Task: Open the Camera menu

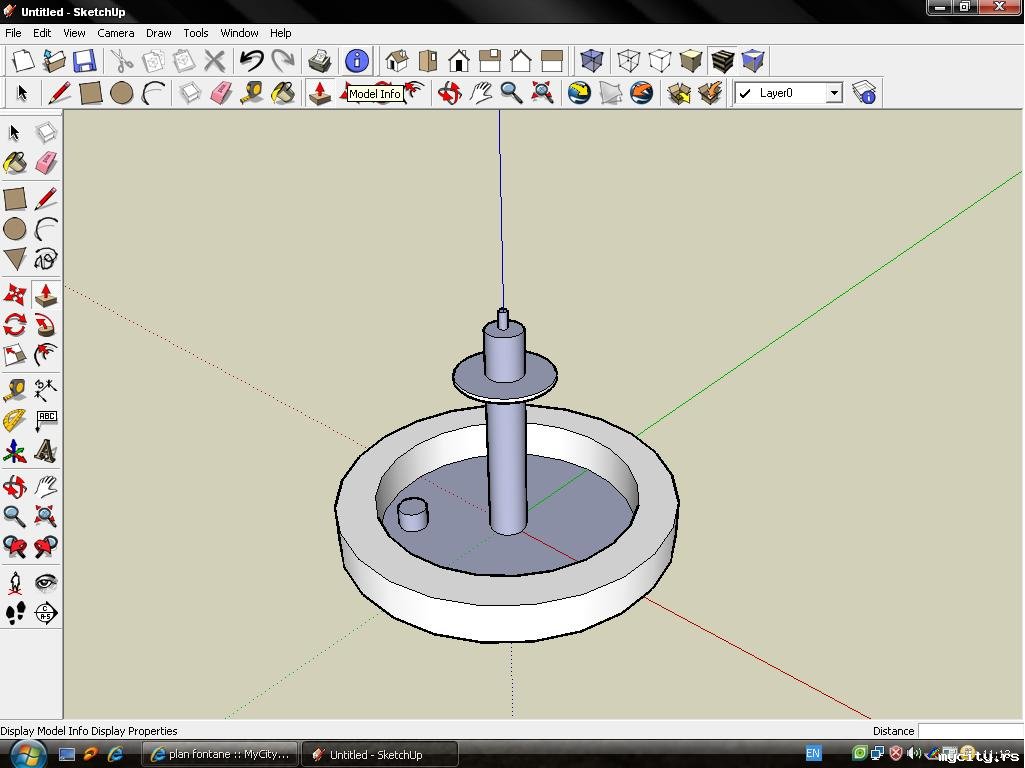Action: tap(115, 33)
